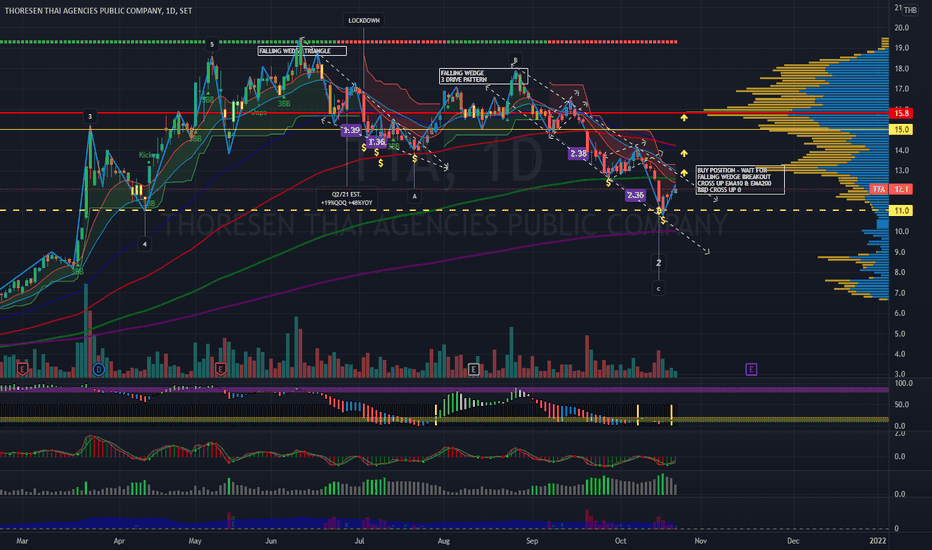Select the yellow up arrow at 15.8 line

(684, 118)
